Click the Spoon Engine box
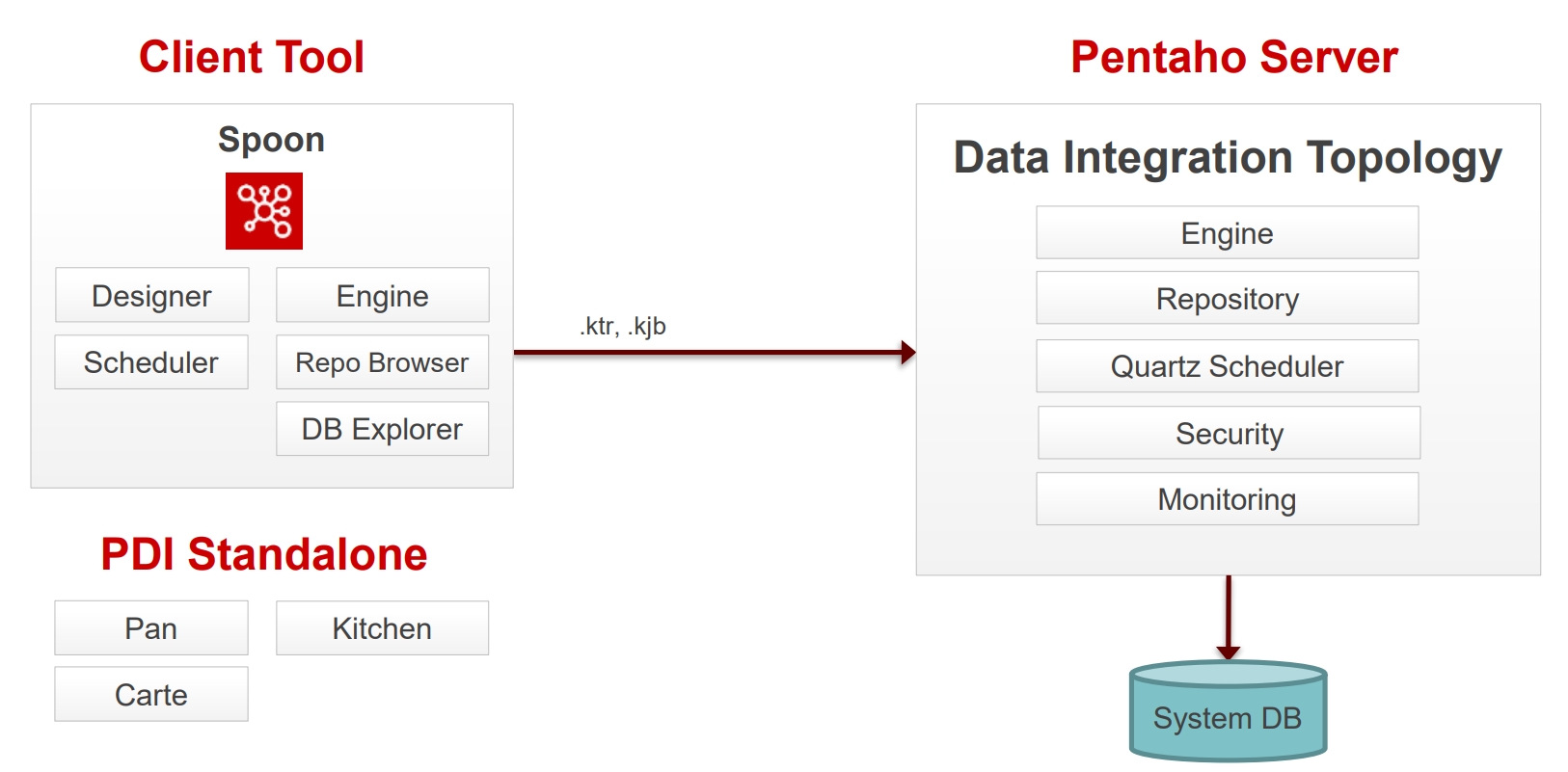The image size is (1568, 772). [382, 296]
